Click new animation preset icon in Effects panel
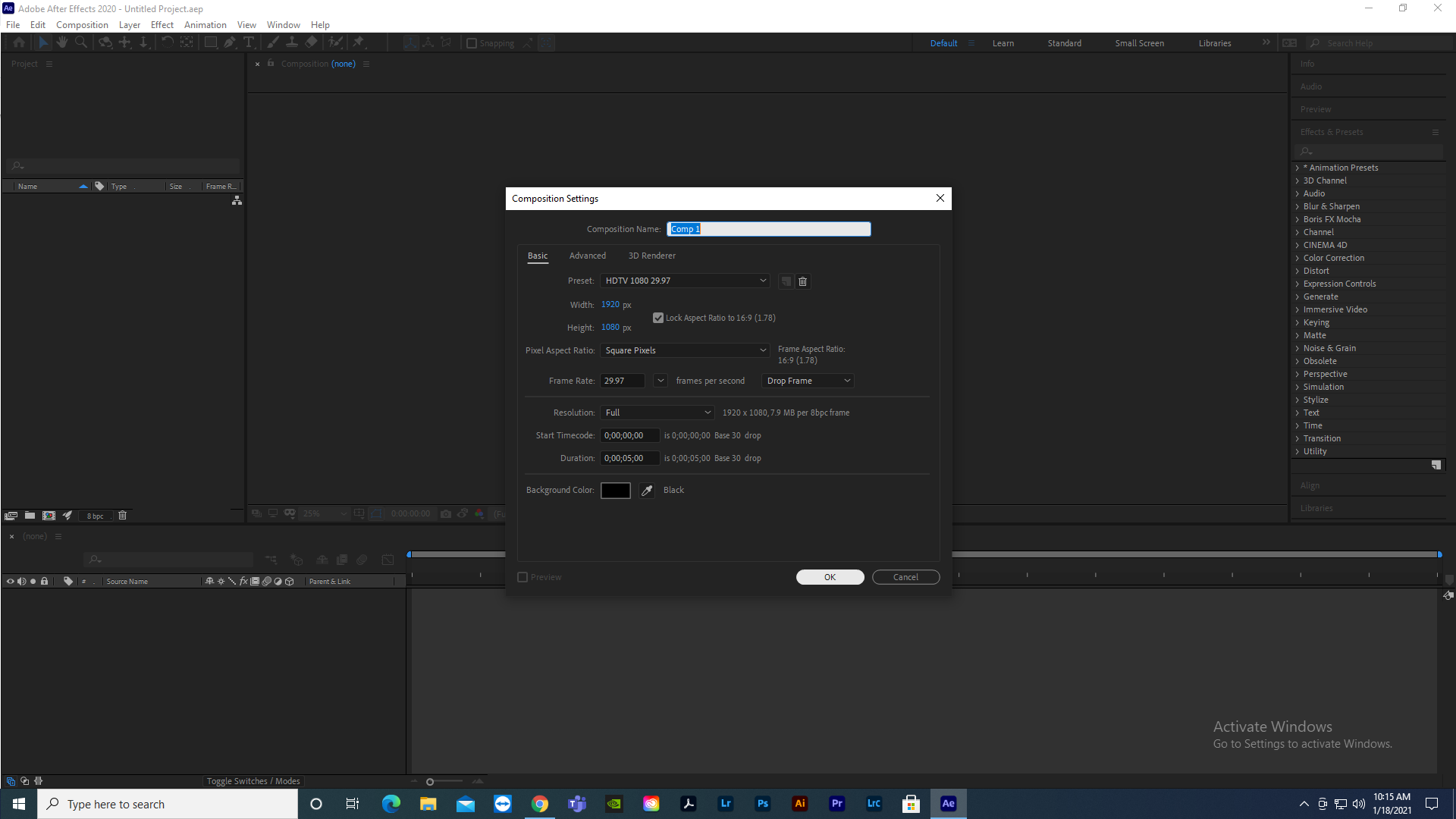 tap(1436, 465)
